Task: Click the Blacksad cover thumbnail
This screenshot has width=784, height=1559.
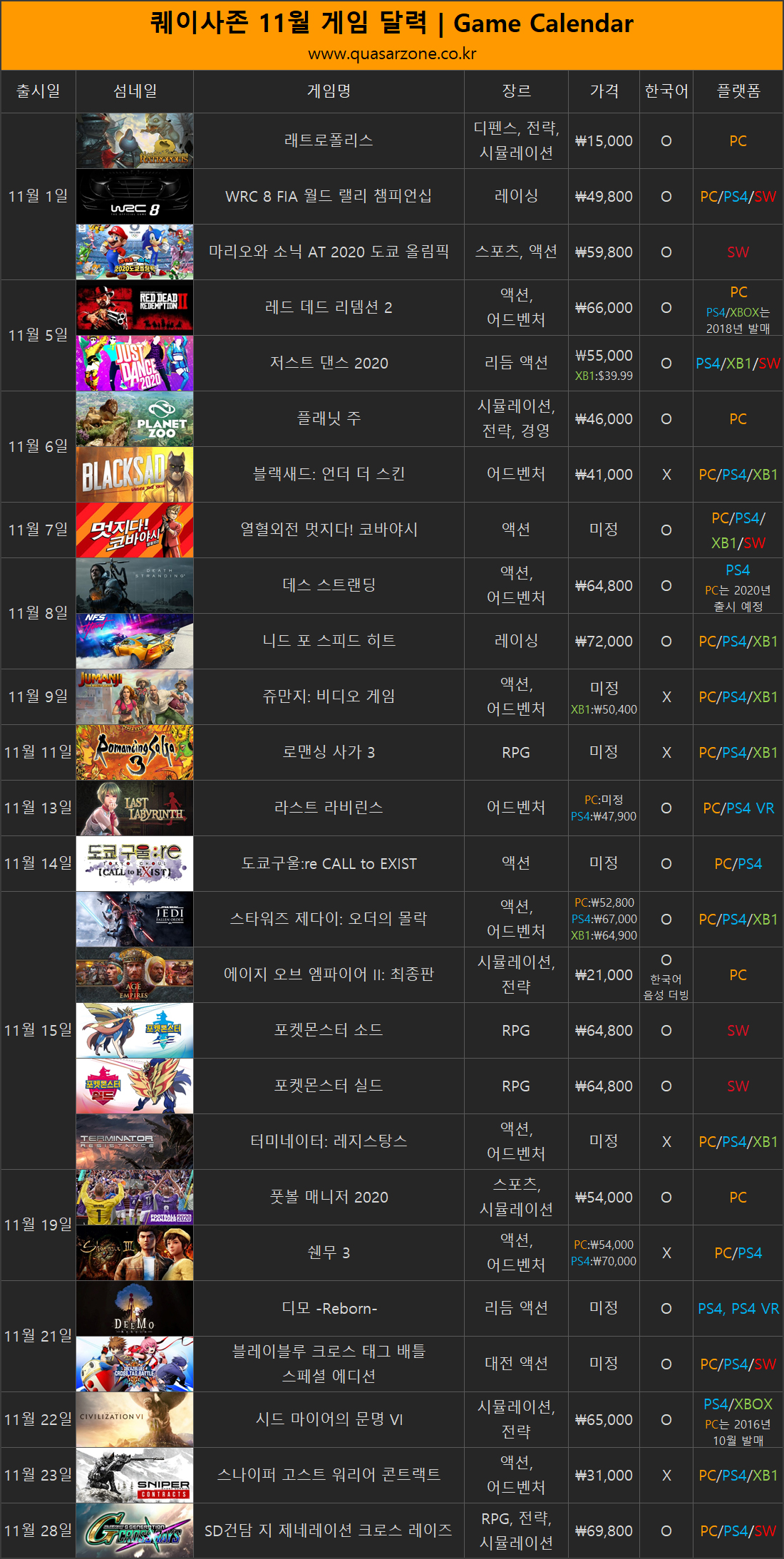Action: tap(135, 475)
